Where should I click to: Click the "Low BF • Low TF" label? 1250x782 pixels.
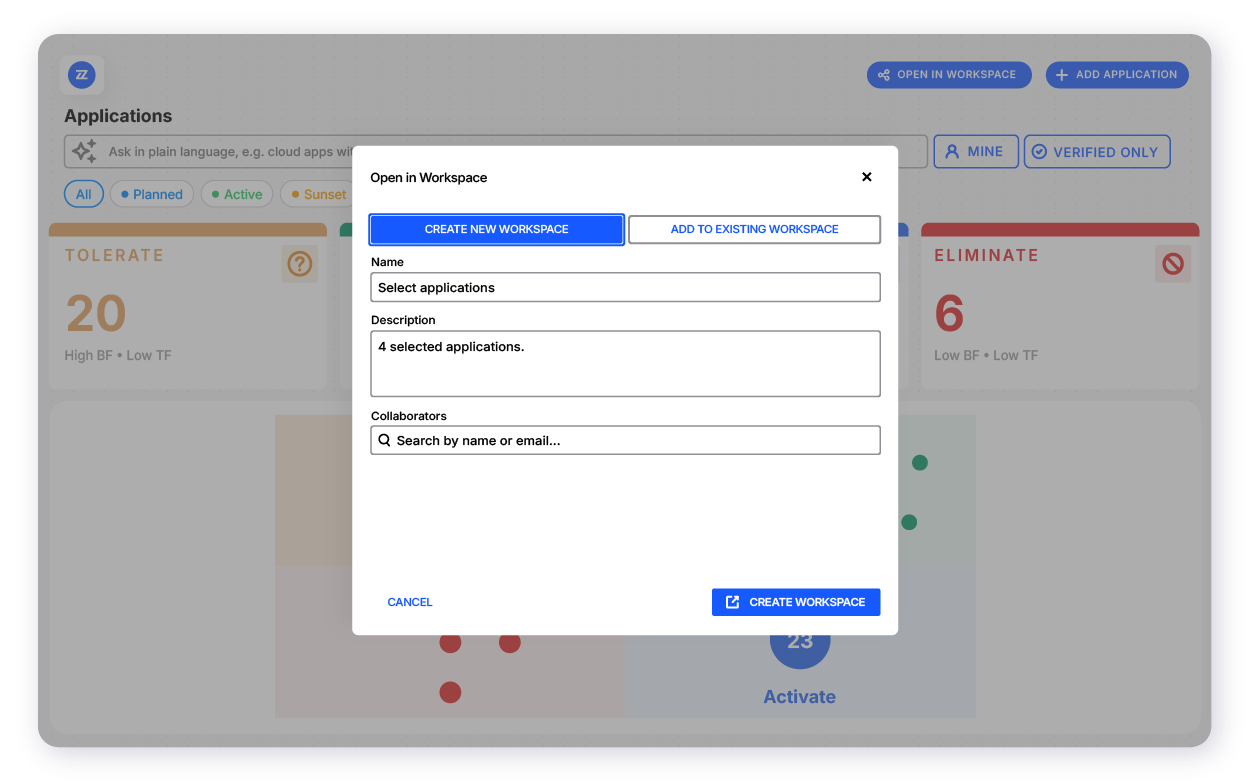[986, 355]
